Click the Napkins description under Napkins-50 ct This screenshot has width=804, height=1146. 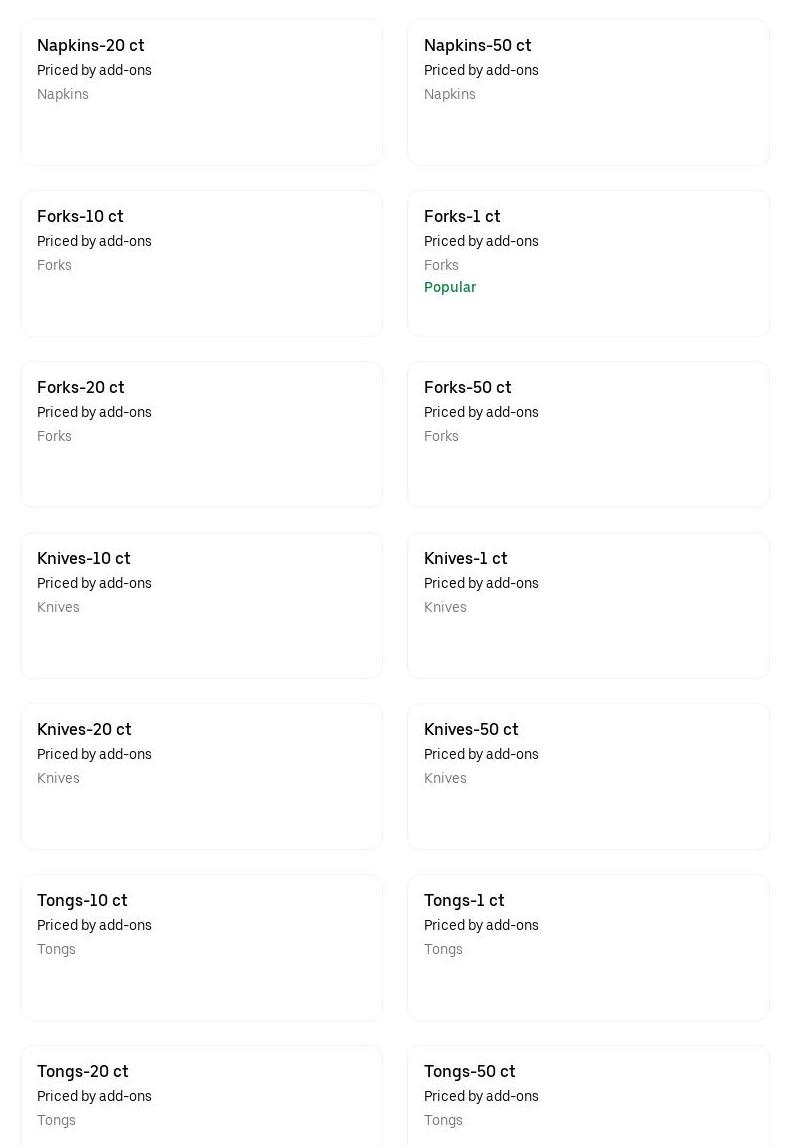coord(450,94)
